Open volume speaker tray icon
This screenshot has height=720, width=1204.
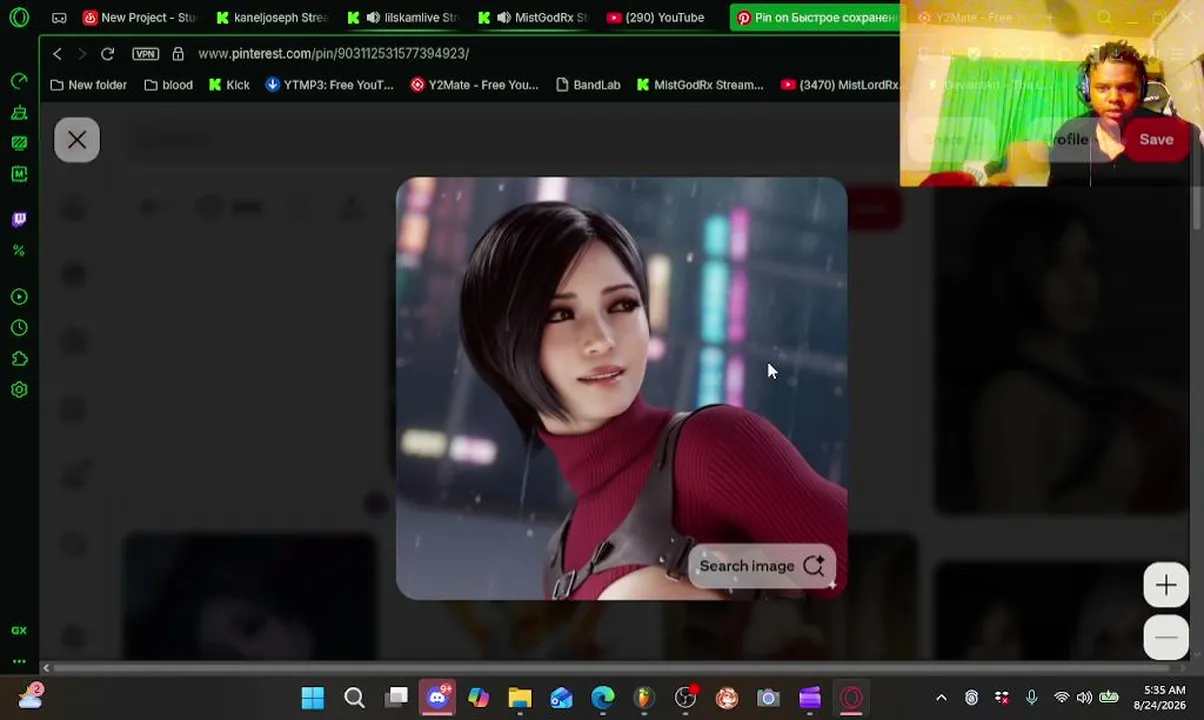[x=1084, y=698]
